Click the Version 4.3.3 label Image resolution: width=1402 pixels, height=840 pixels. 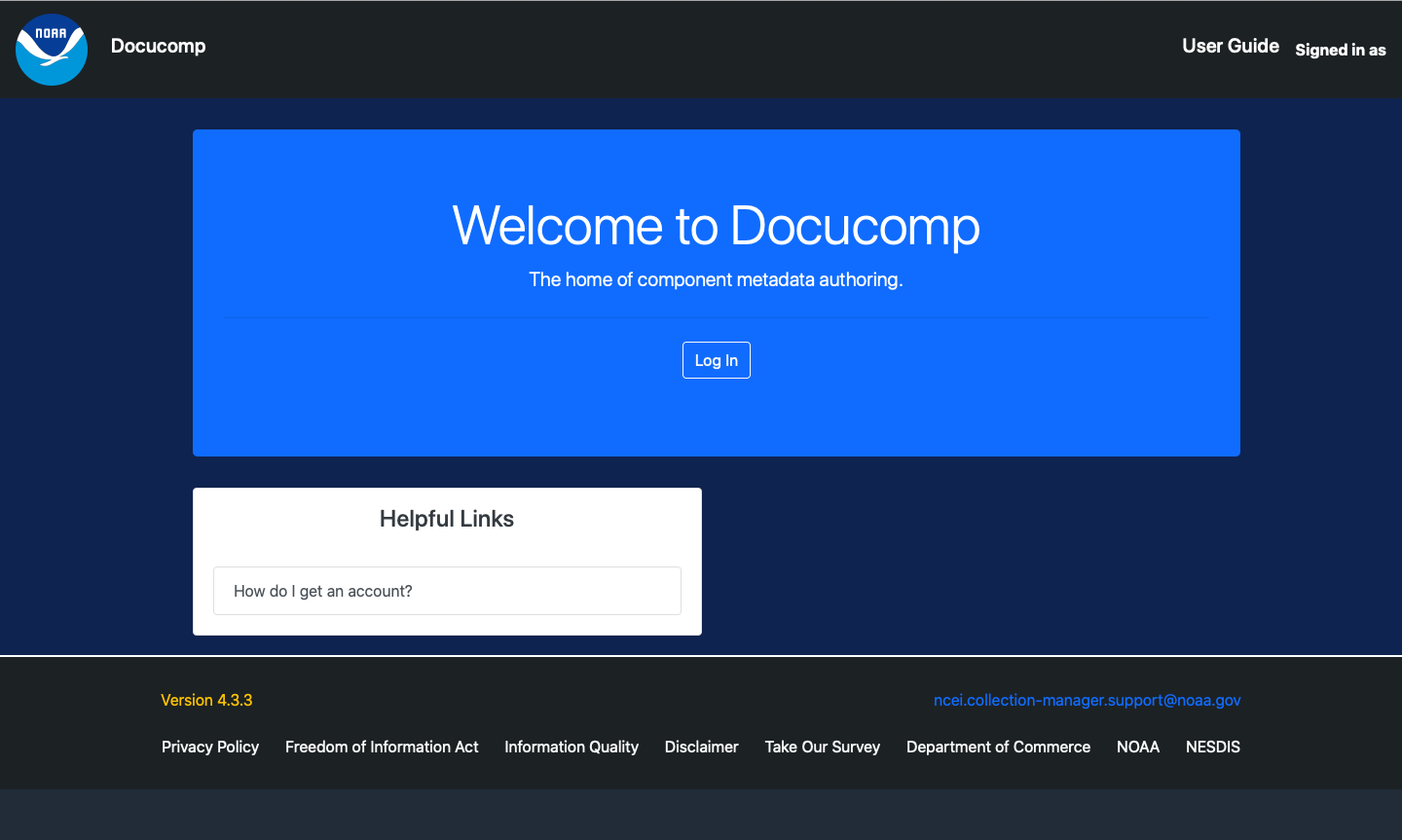(206, 700)
